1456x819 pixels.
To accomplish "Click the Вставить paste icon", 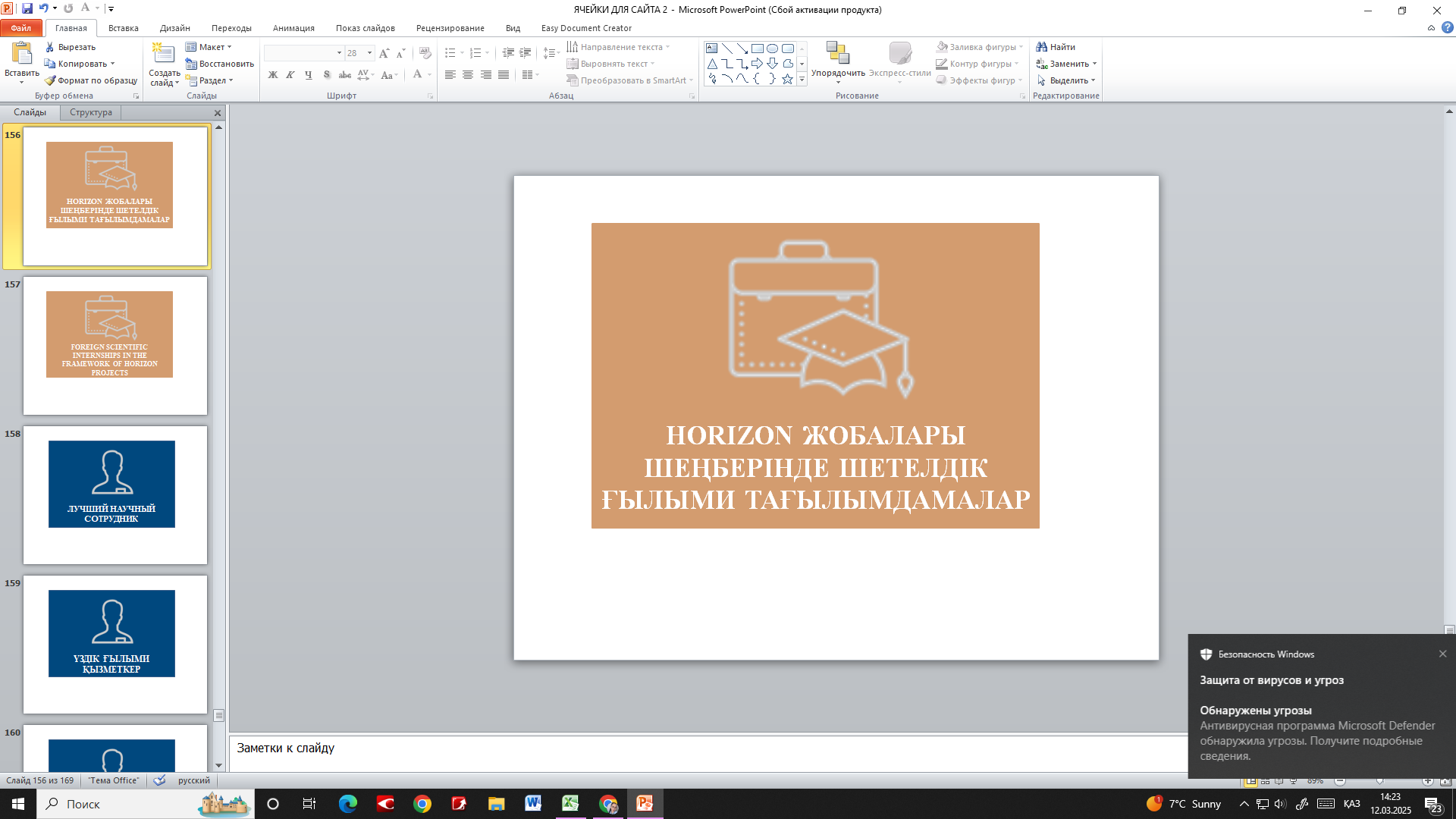I will (x=21, y=53).
